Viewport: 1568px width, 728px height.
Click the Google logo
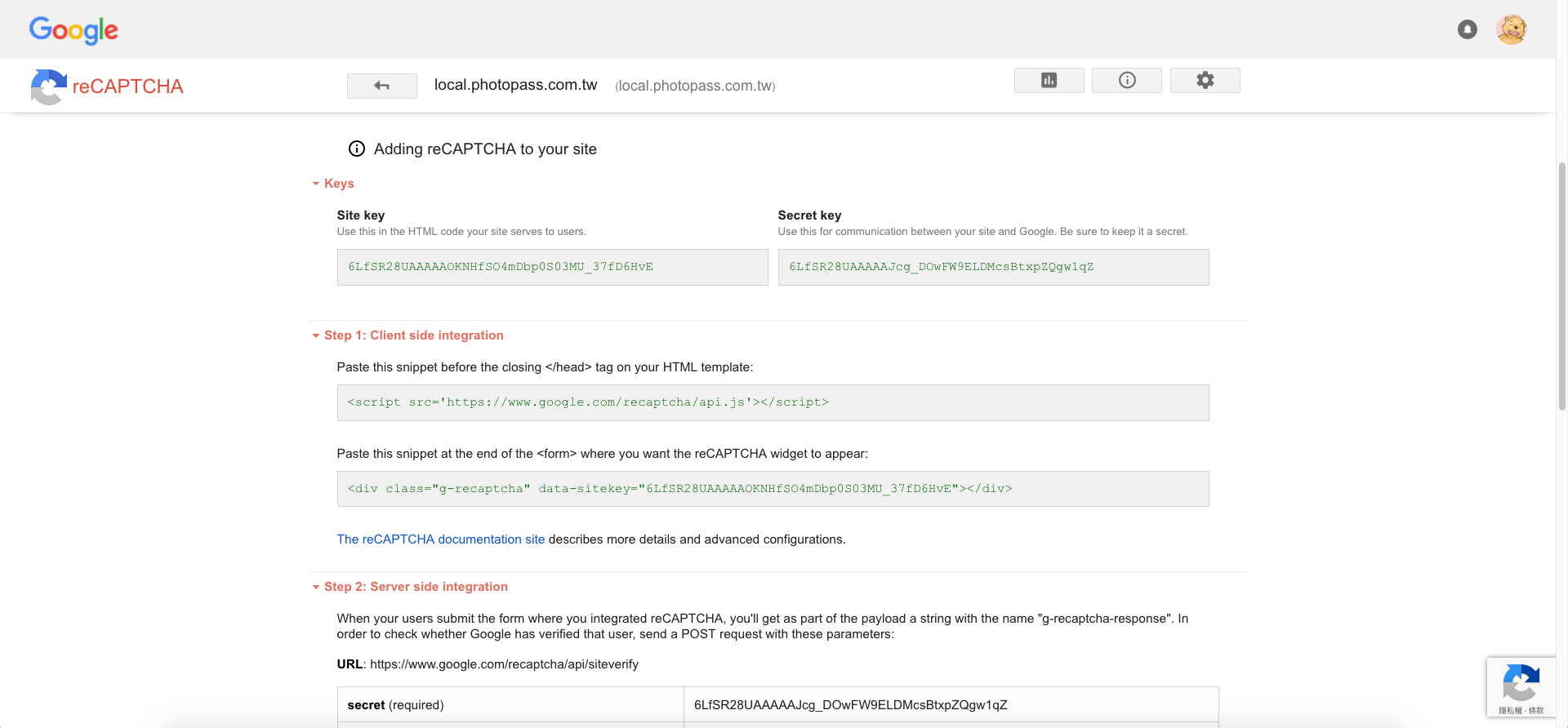point(73,30)
